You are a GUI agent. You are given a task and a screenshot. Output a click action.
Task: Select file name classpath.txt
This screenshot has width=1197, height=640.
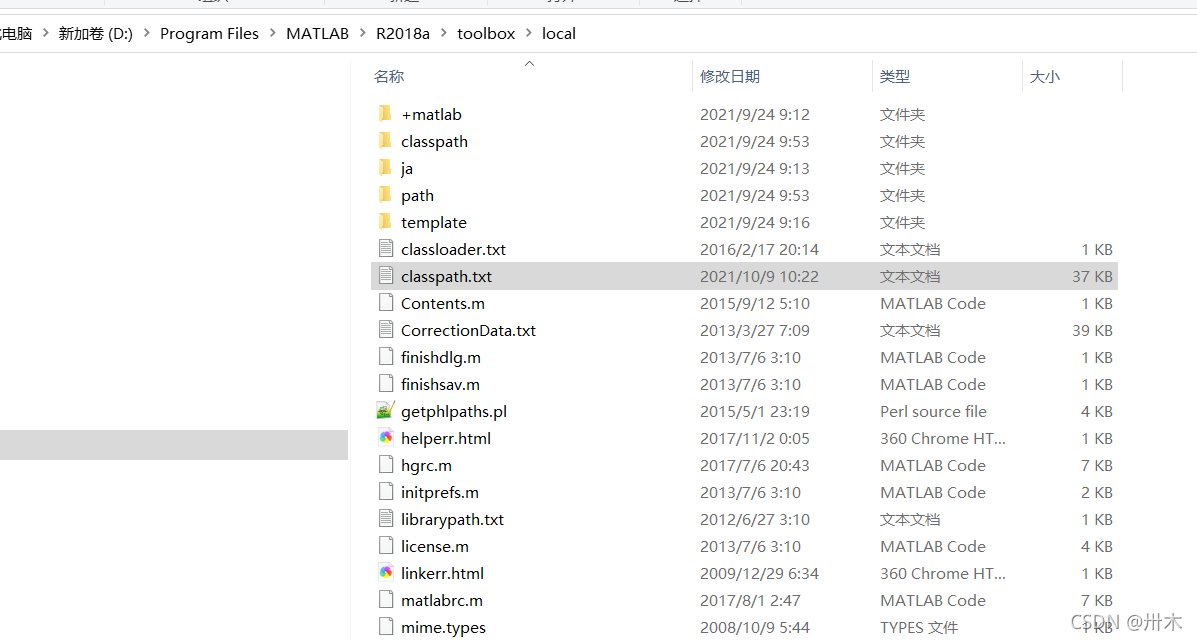447,276
